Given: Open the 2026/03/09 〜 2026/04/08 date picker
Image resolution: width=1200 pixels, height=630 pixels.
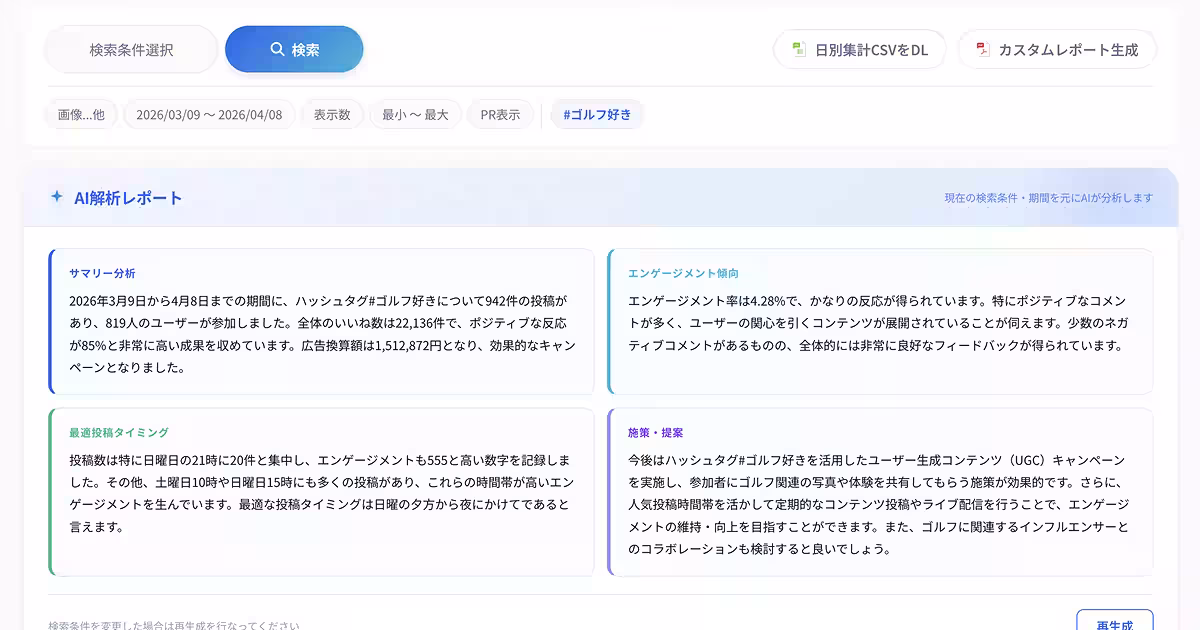Looking at the screenshot, I should point(209,114).
